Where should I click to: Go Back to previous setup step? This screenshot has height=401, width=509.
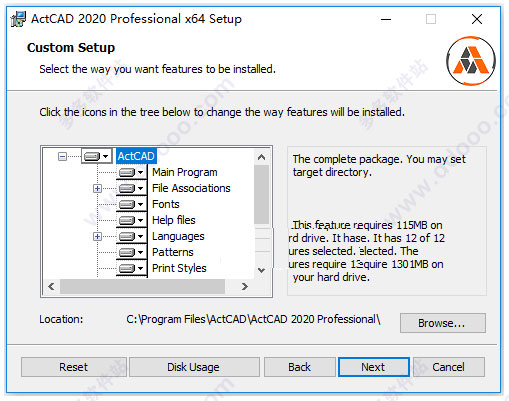click(300, 367)
